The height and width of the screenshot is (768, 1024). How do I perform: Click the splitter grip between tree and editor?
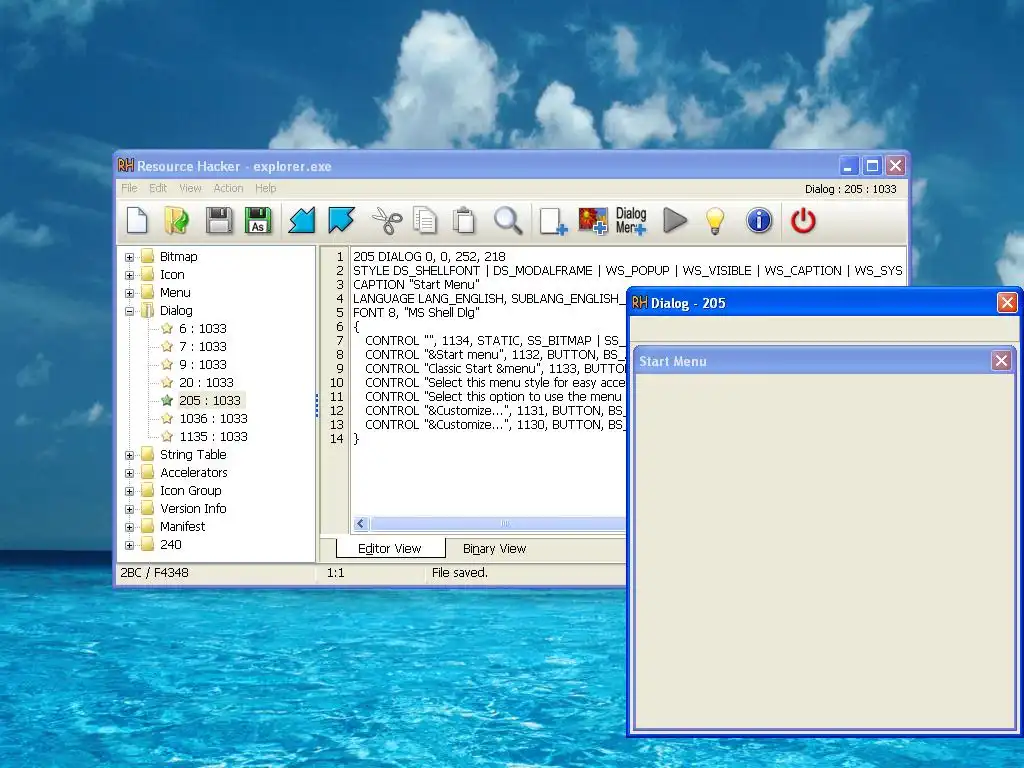pos(317,405)
